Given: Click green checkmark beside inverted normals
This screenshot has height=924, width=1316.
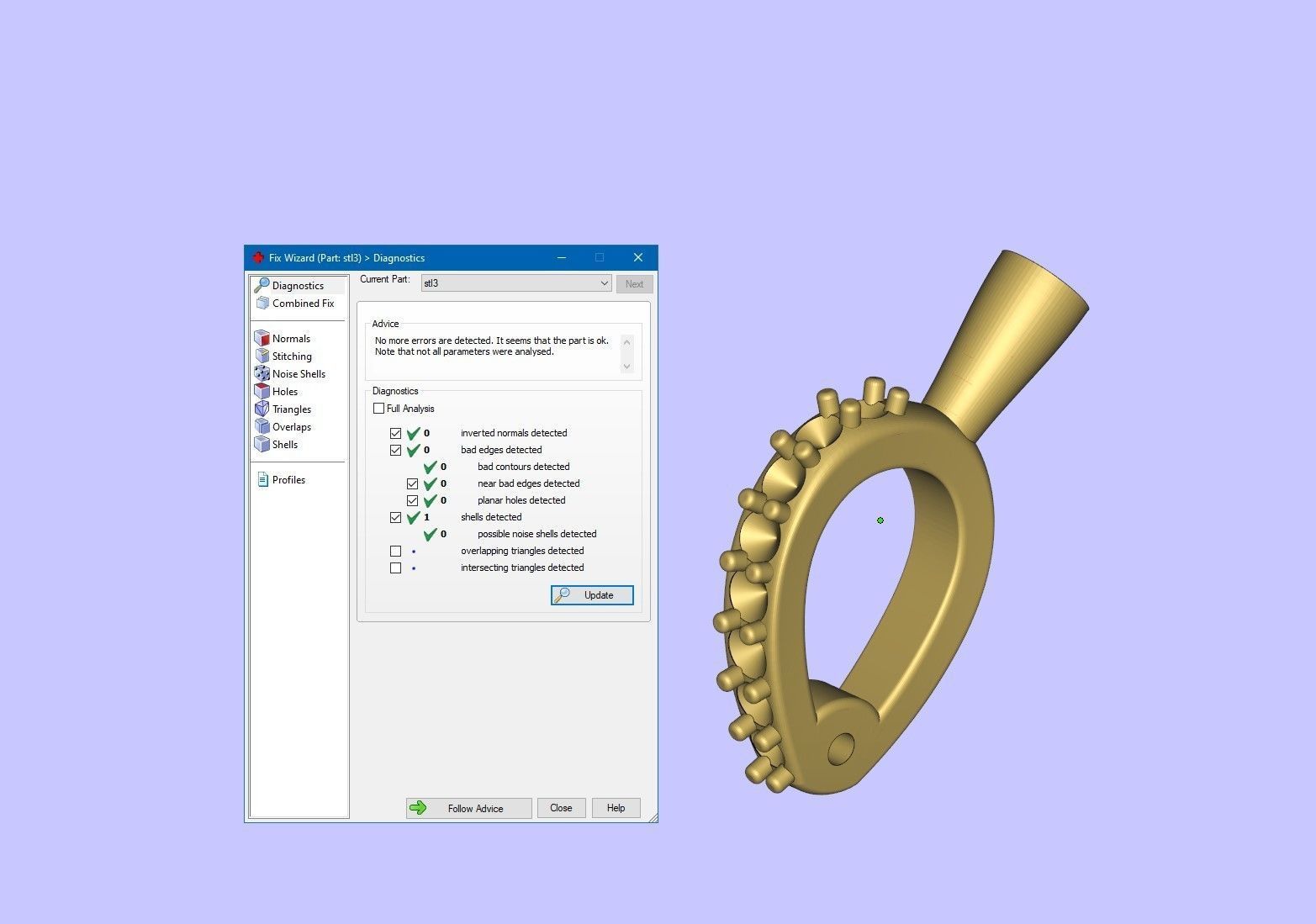Looking at the screenshot, I should click(413, 433).
